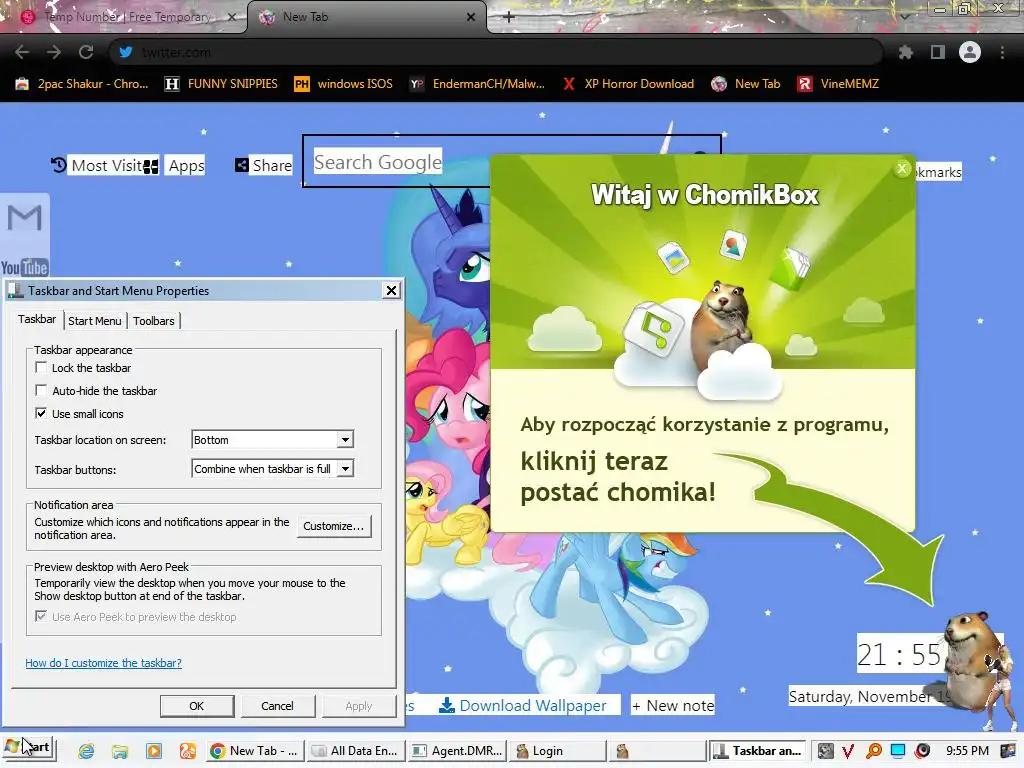Open How do I customize the taskbar link
The width and height of the screenshot is (1024, 768).
click(103, 663)
